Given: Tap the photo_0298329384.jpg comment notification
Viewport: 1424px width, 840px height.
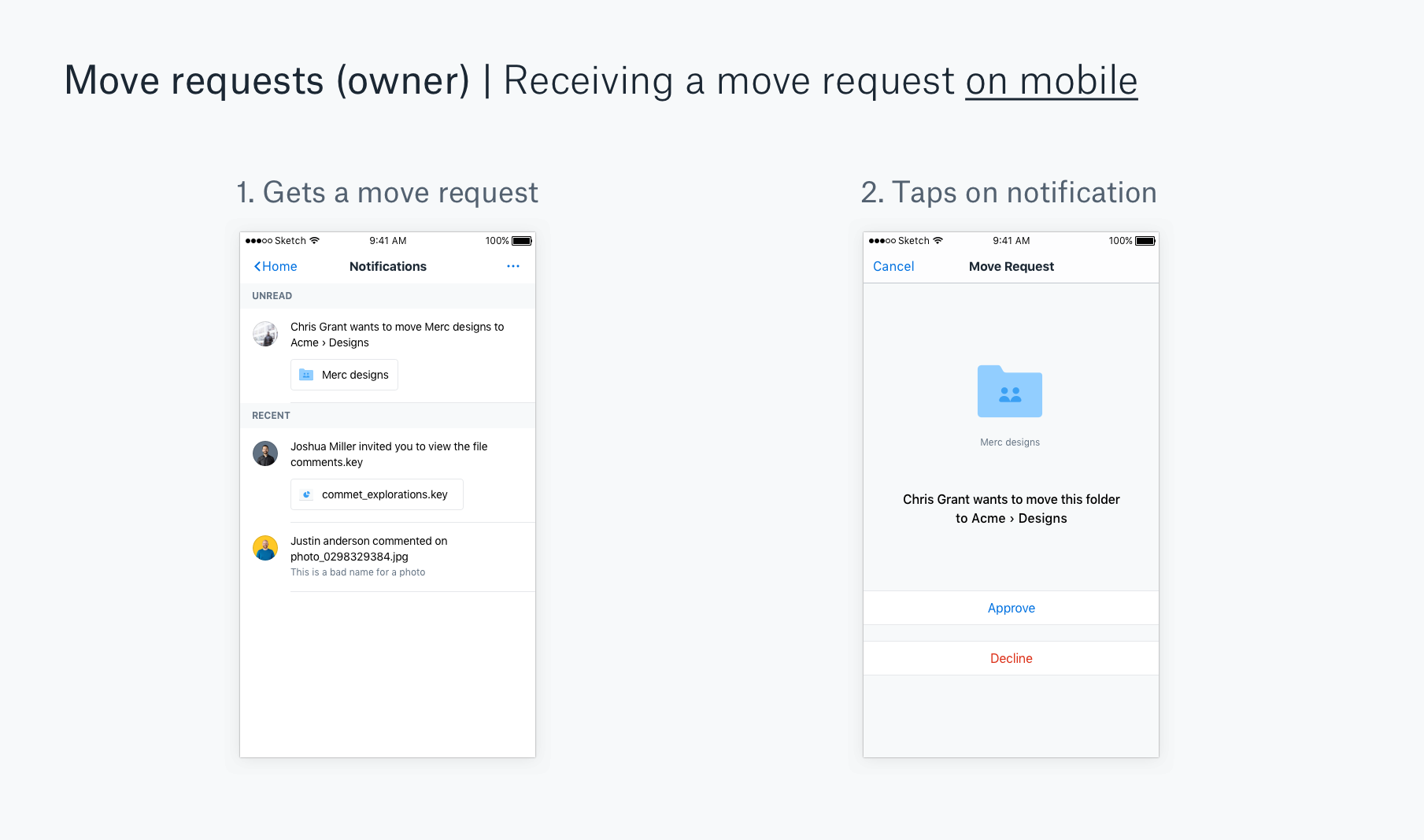Looking at the screenshot, I should point(370,556).
